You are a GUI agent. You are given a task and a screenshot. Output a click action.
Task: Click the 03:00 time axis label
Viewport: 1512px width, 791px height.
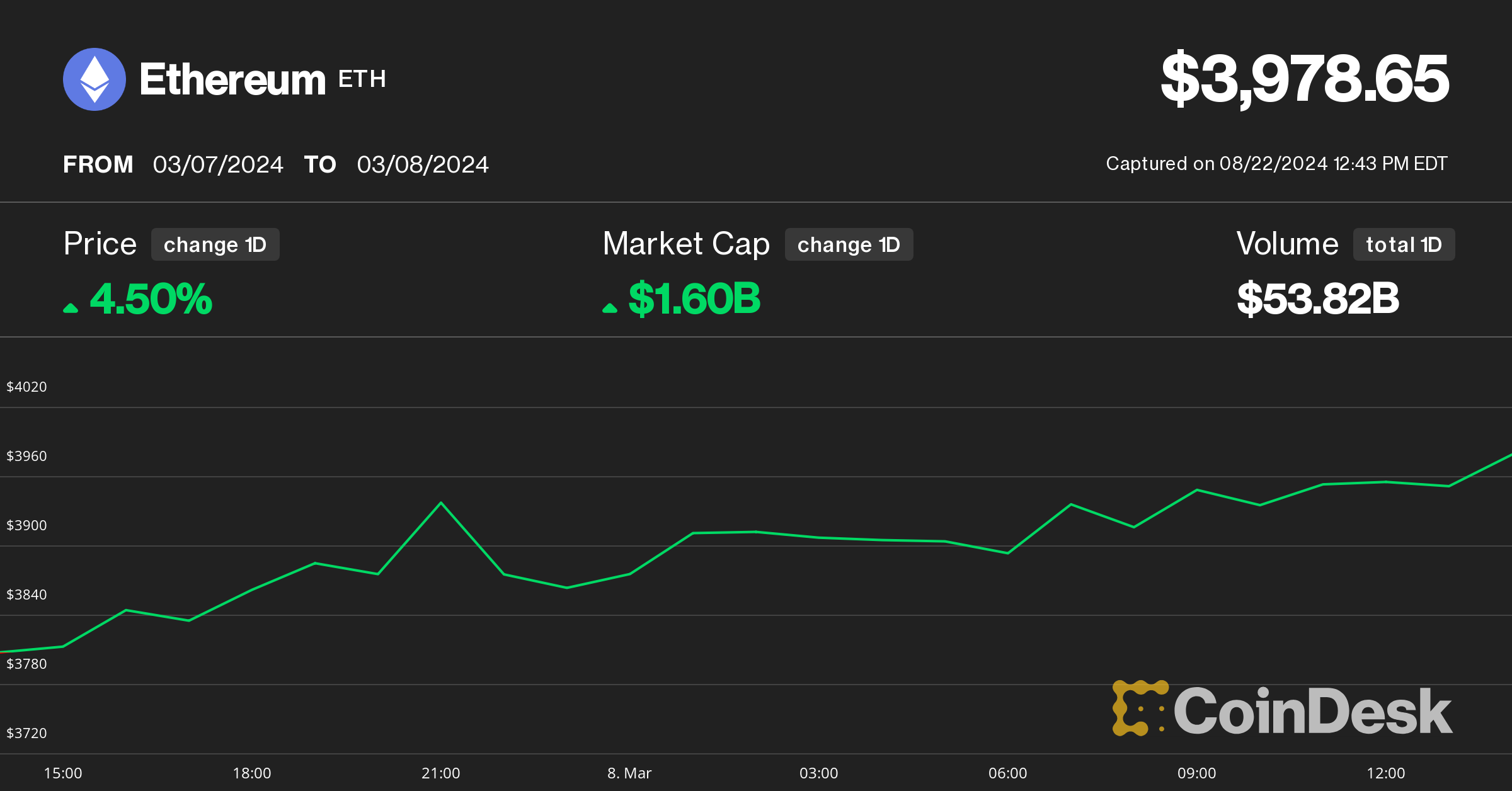(x=819, y=773)
